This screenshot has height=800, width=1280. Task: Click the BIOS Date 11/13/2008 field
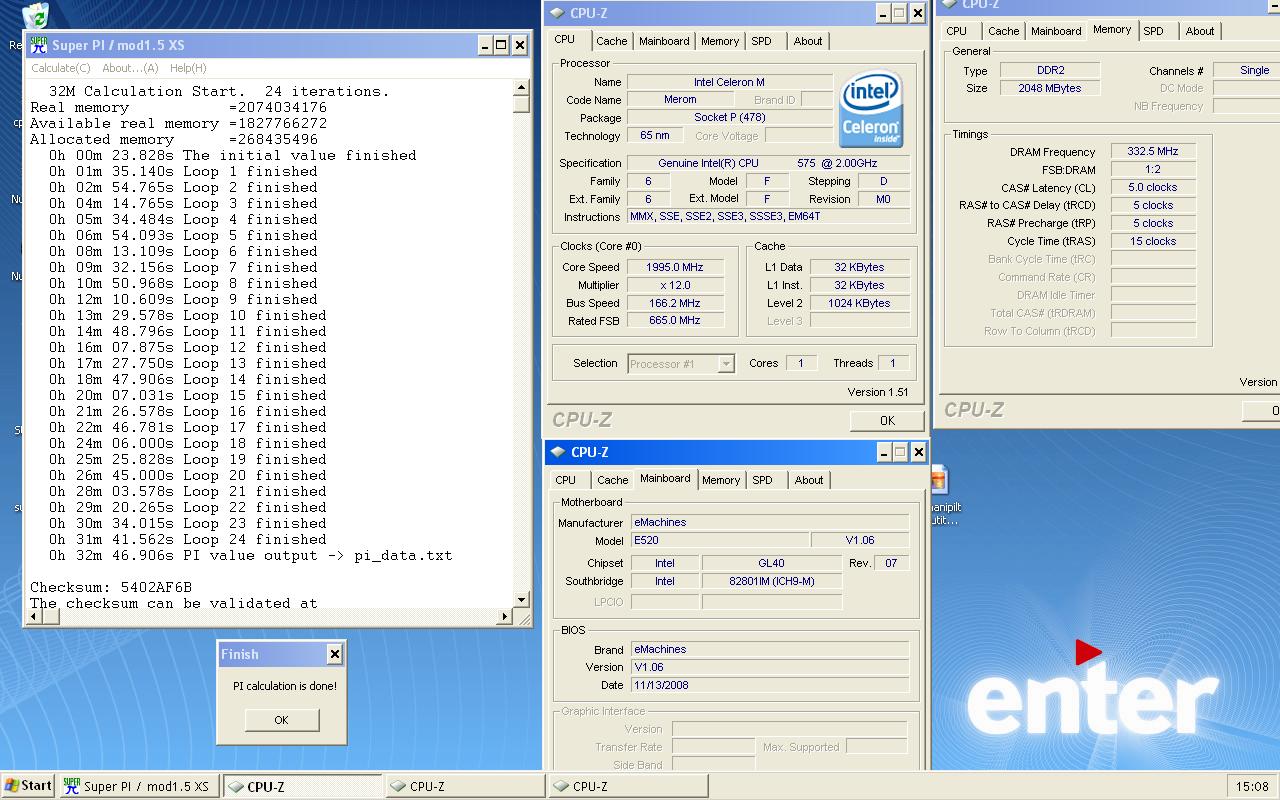click(770, 685)
